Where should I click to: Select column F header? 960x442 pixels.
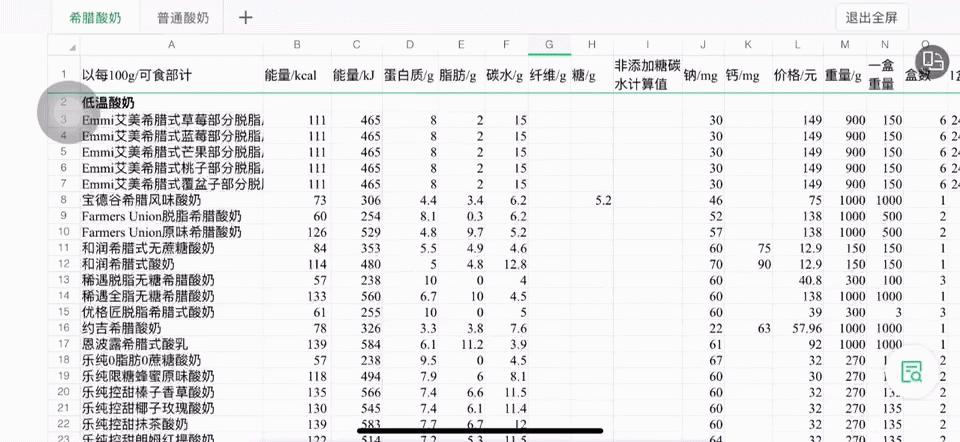[506, 45]
